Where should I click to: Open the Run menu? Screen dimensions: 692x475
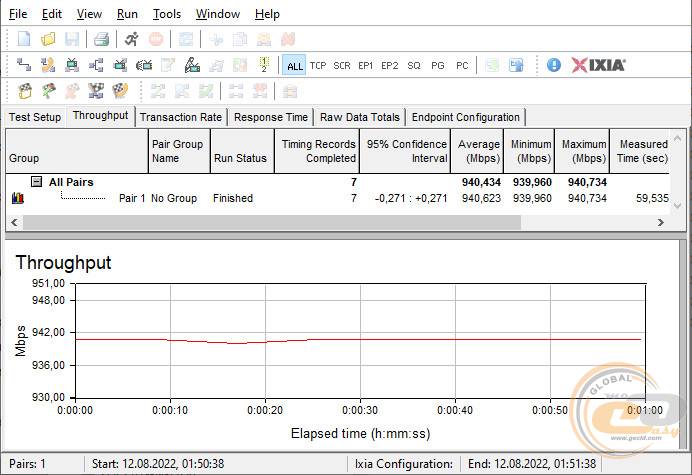click(x=127, y=14)
